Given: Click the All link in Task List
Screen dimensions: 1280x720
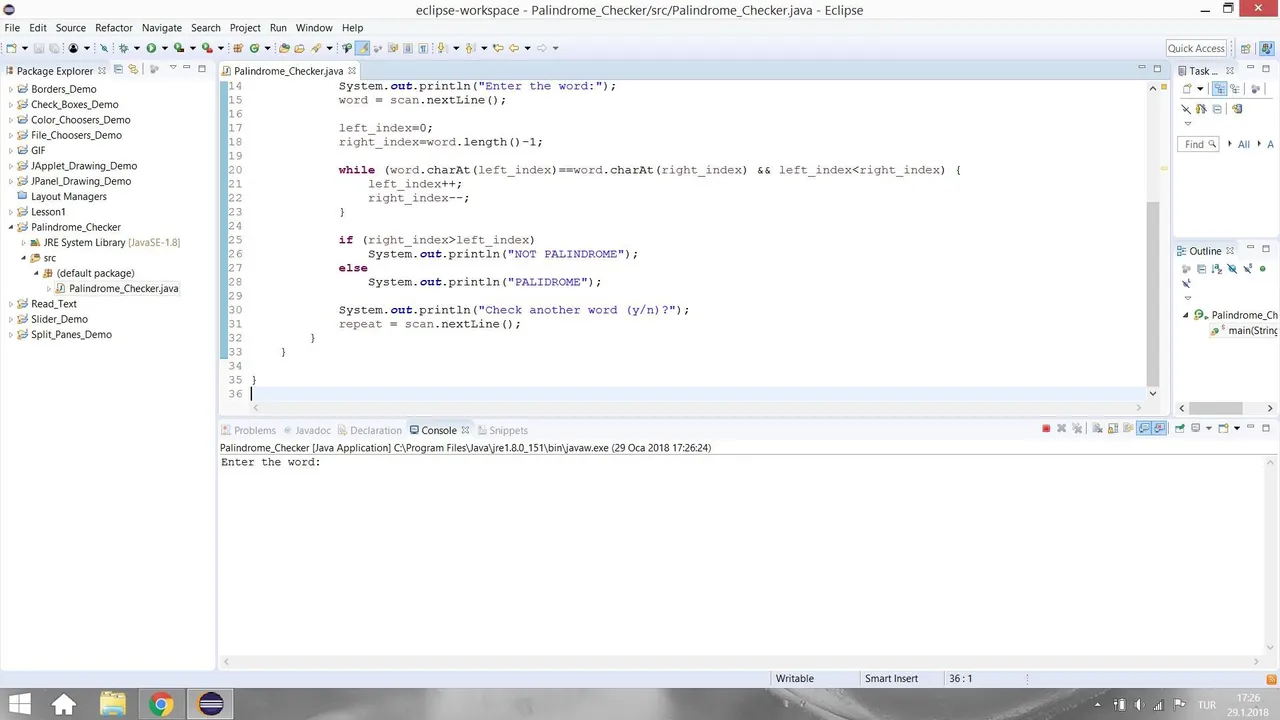Looking at the screenshot, I should coord(1244,144).
